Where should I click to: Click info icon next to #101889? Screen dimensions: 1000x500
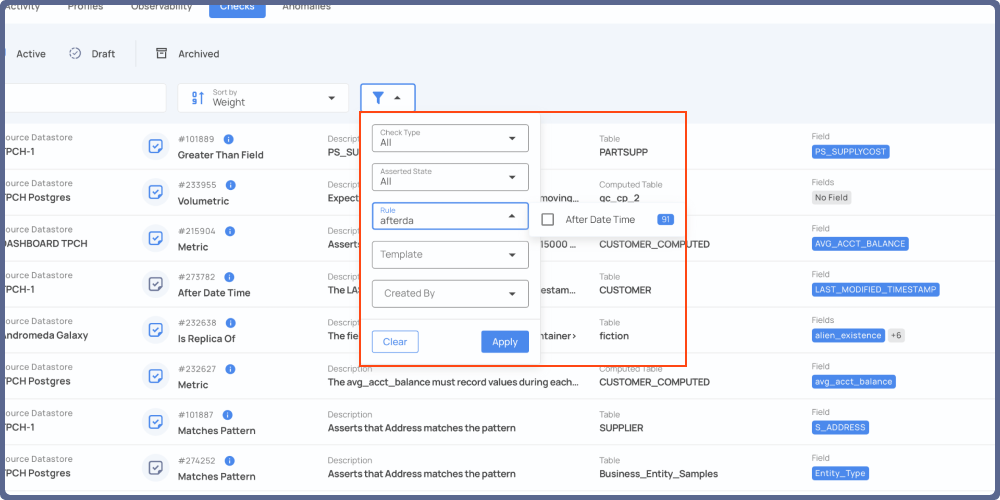229,139
